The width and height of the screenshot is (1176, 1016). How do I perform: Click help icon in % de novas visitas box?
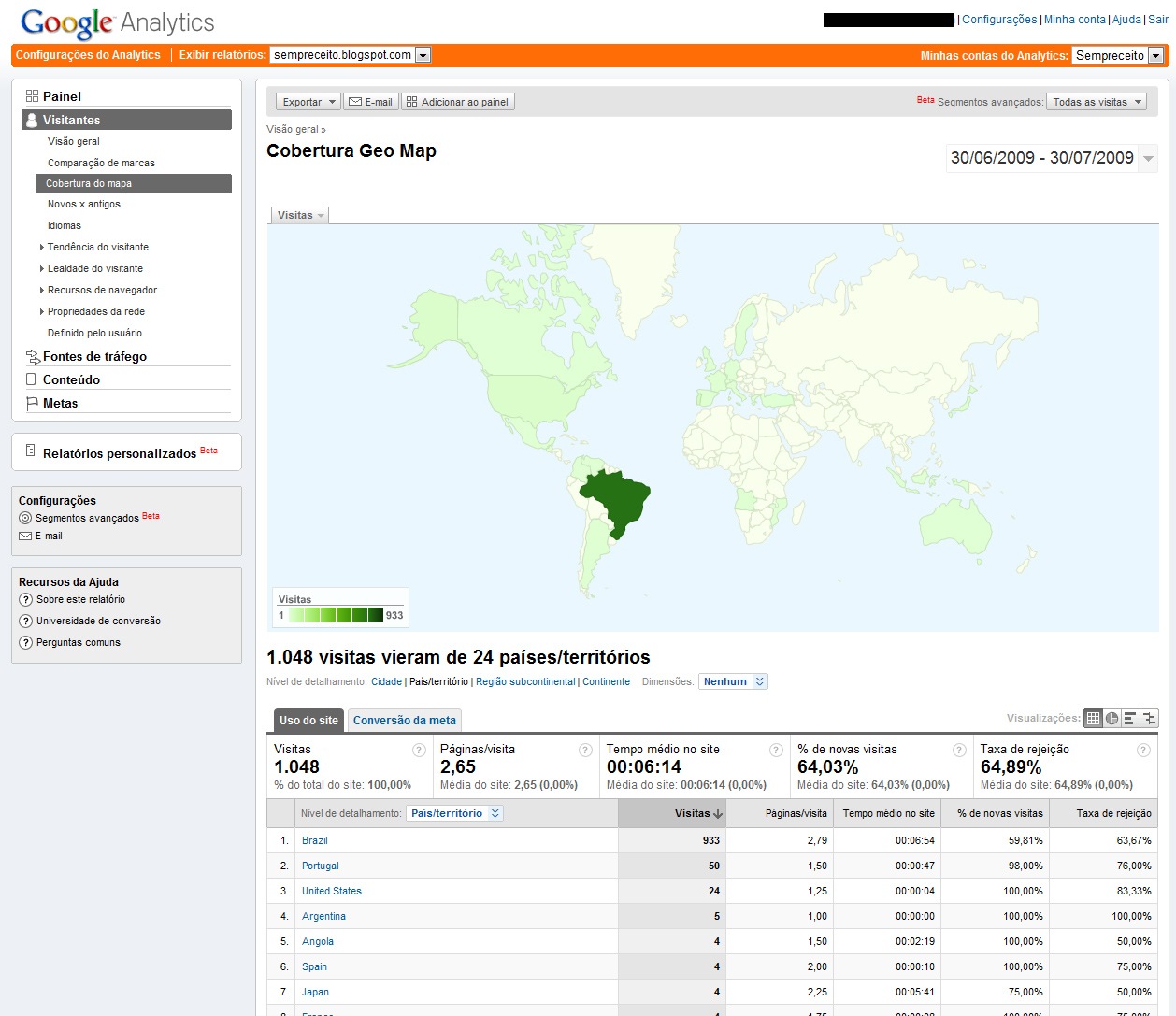pyautogui.click(x=959, y=750)
